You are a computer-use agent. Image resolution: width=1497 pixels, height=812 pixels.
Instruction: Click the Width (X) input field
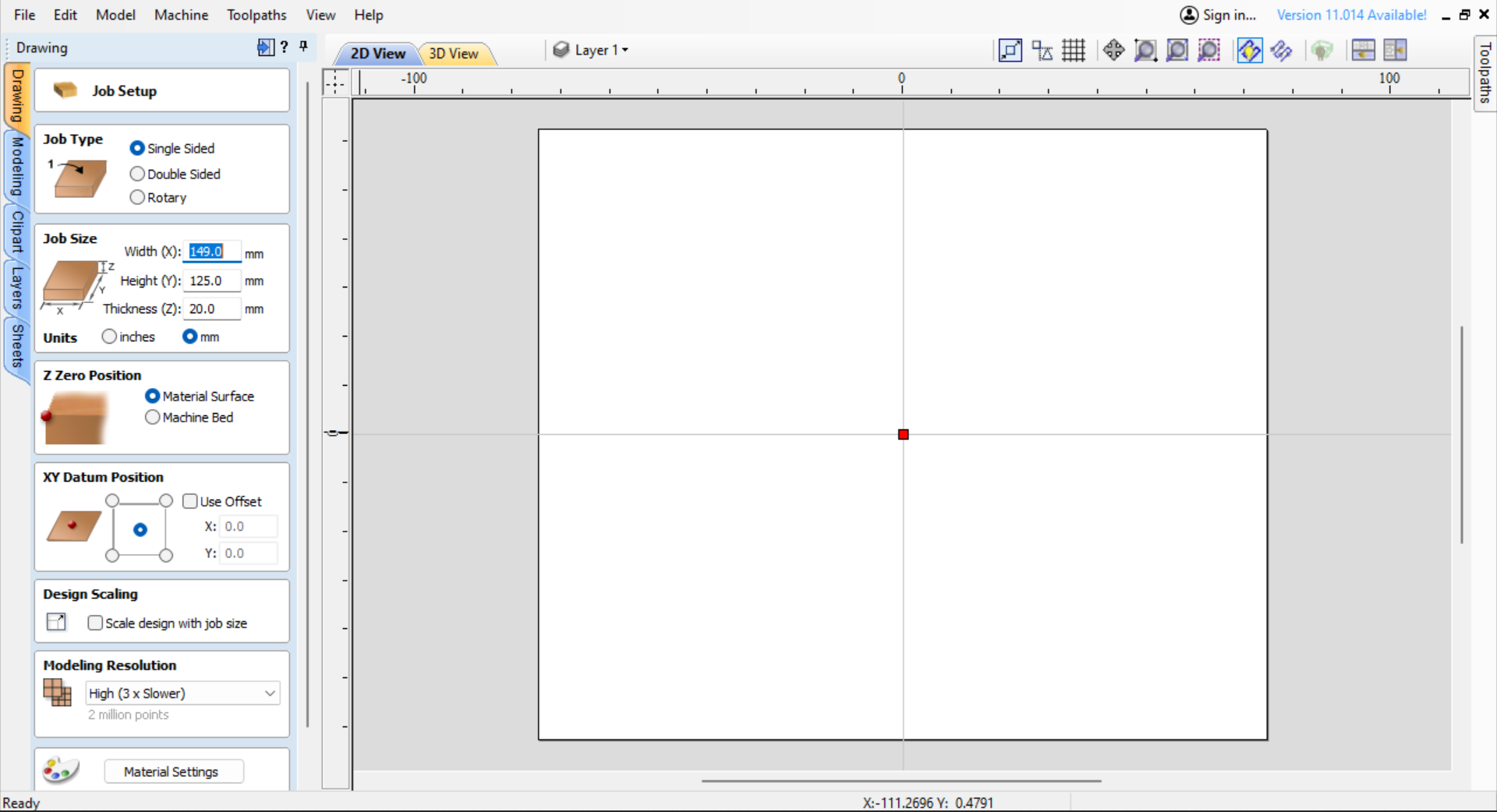tap(211, 251)
